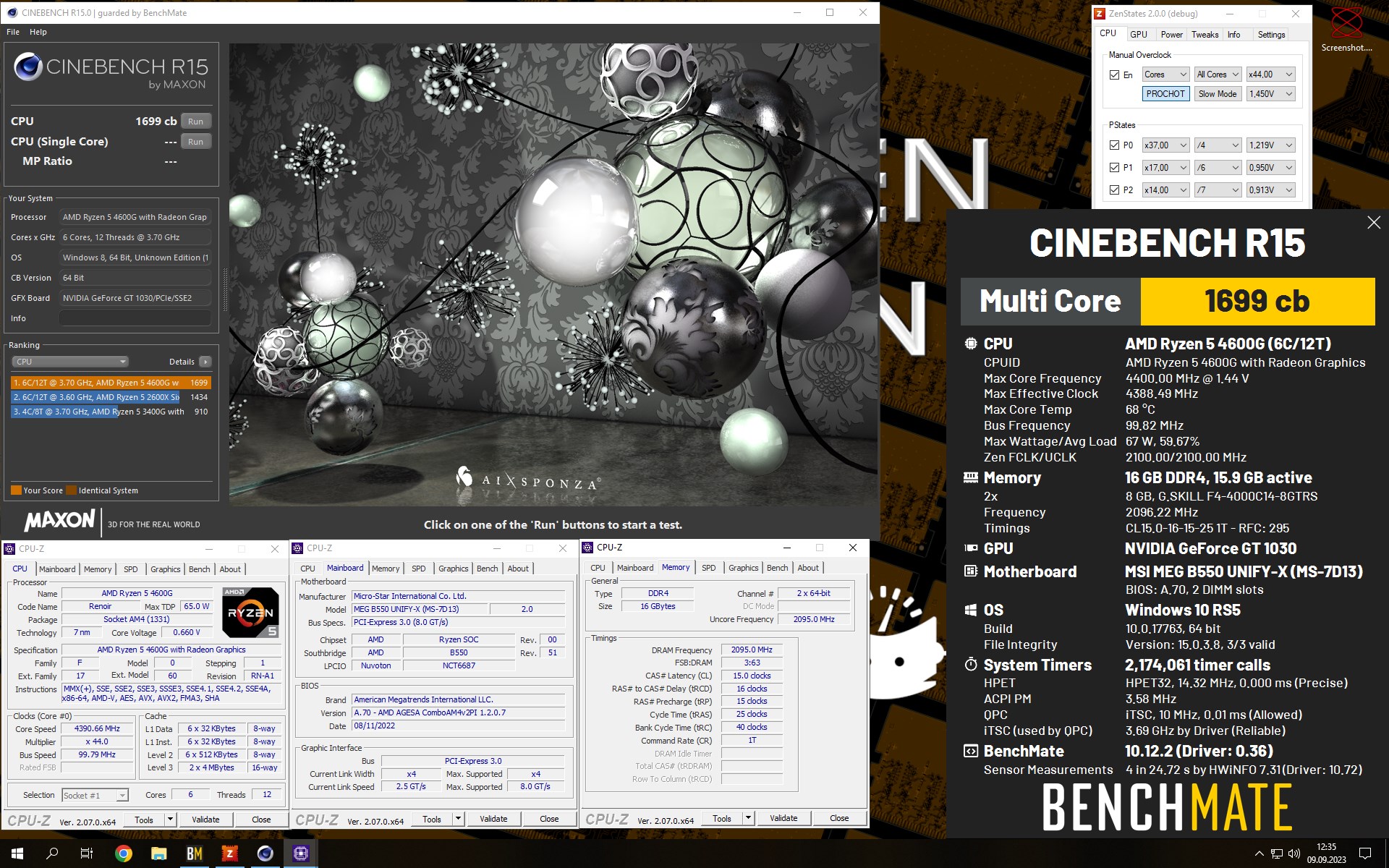Run CPU Single Core benchmark

195,142
